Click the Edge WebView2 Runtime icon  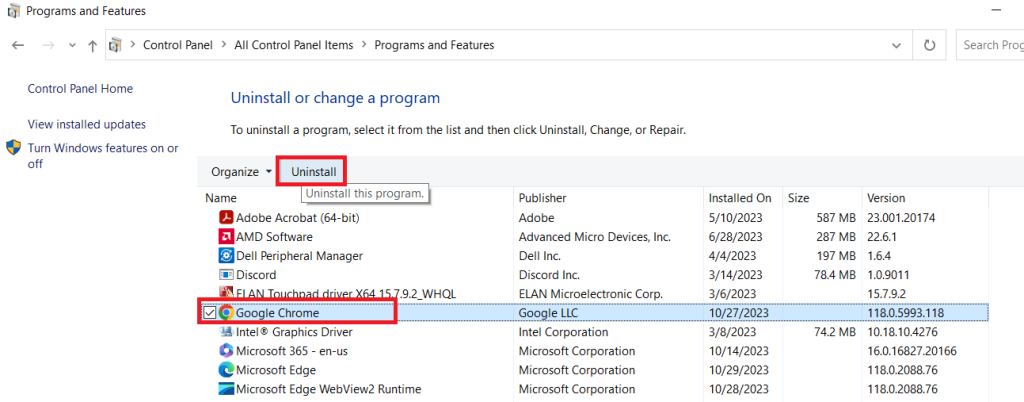tap(226, 390)
